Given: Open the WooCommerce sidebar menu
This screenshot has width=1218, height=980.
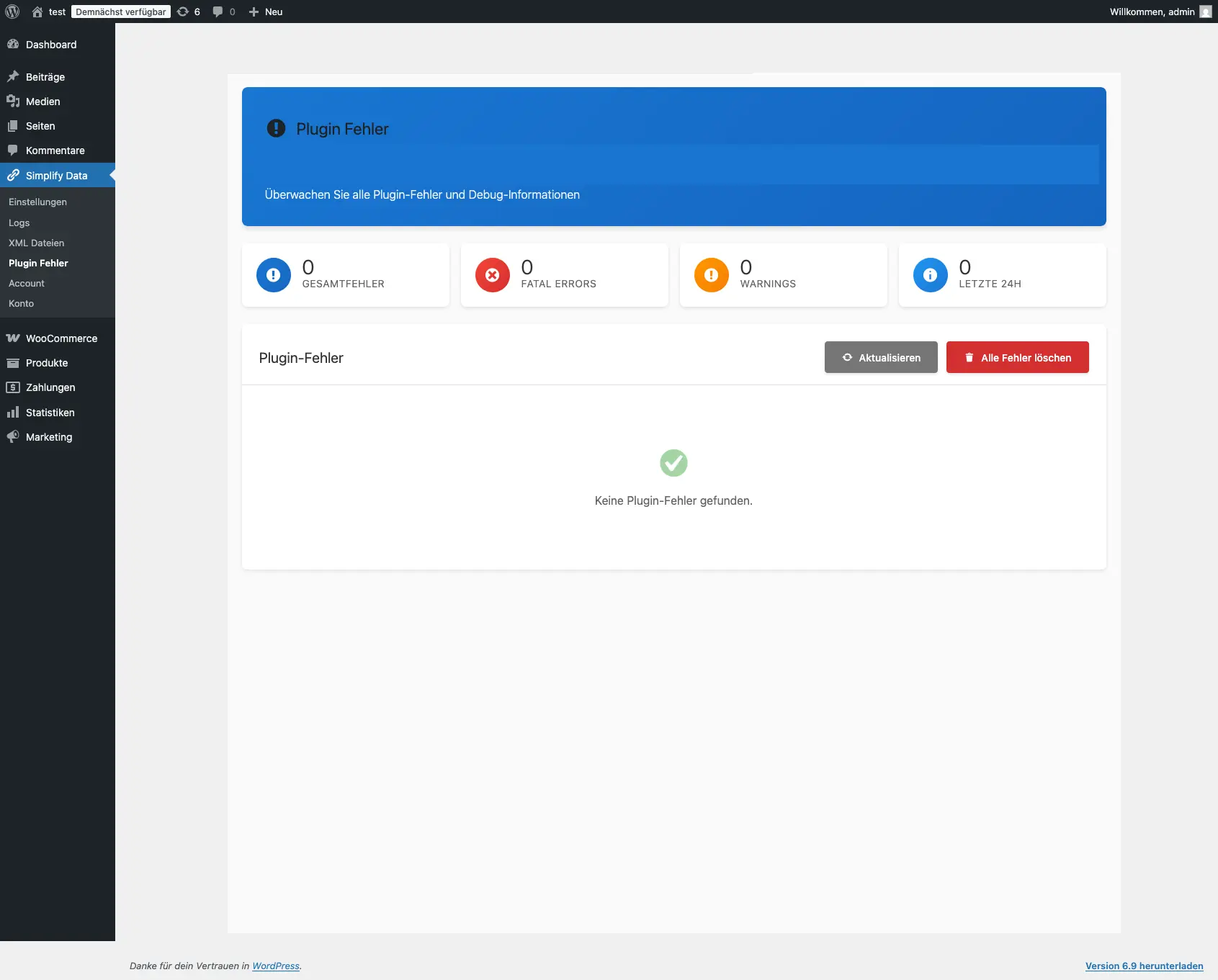Looking at the screenshot, I should 61,338.
